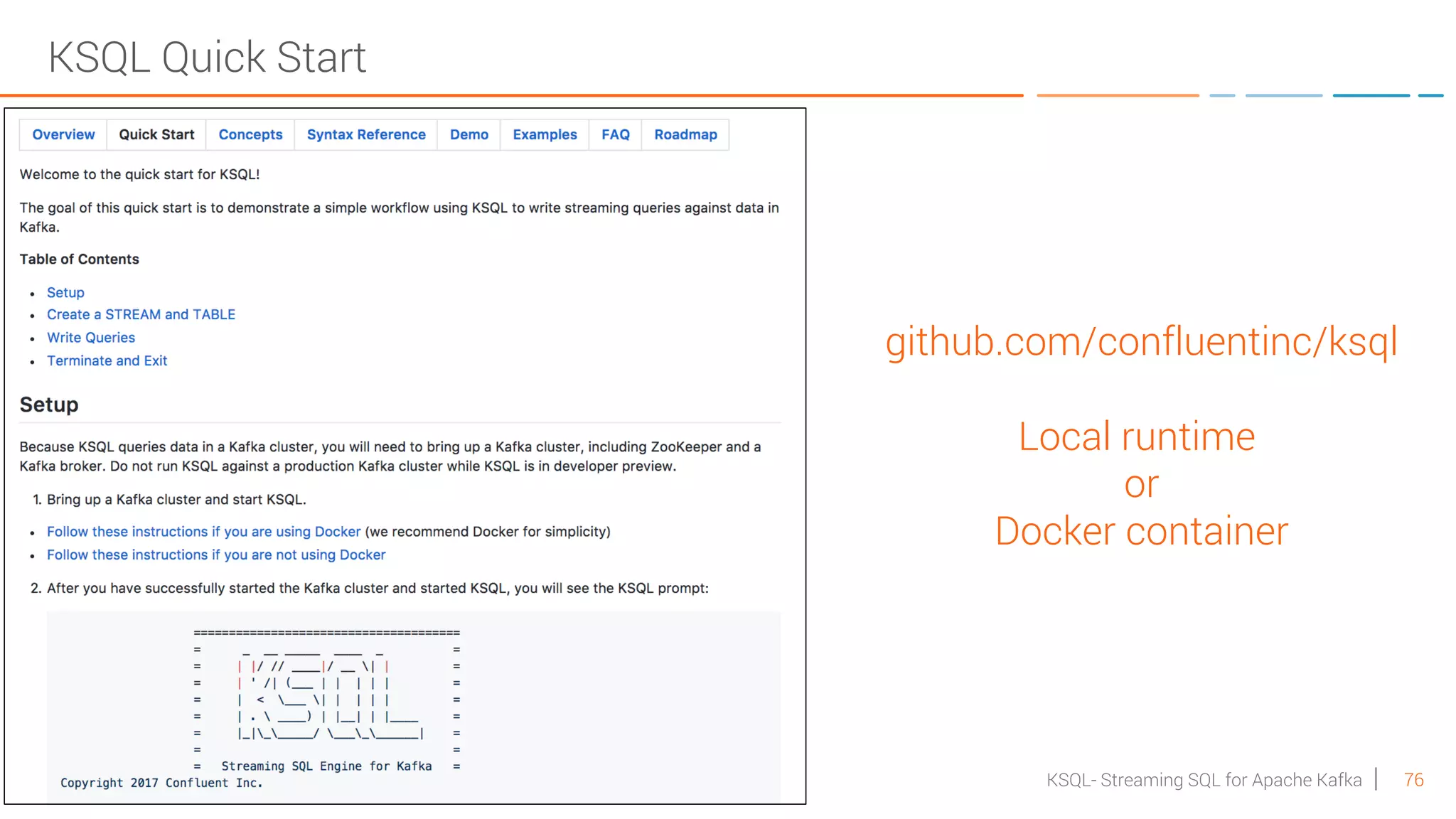Click the slide number 76
The image size is (1456, 819).
point(1413,780)
